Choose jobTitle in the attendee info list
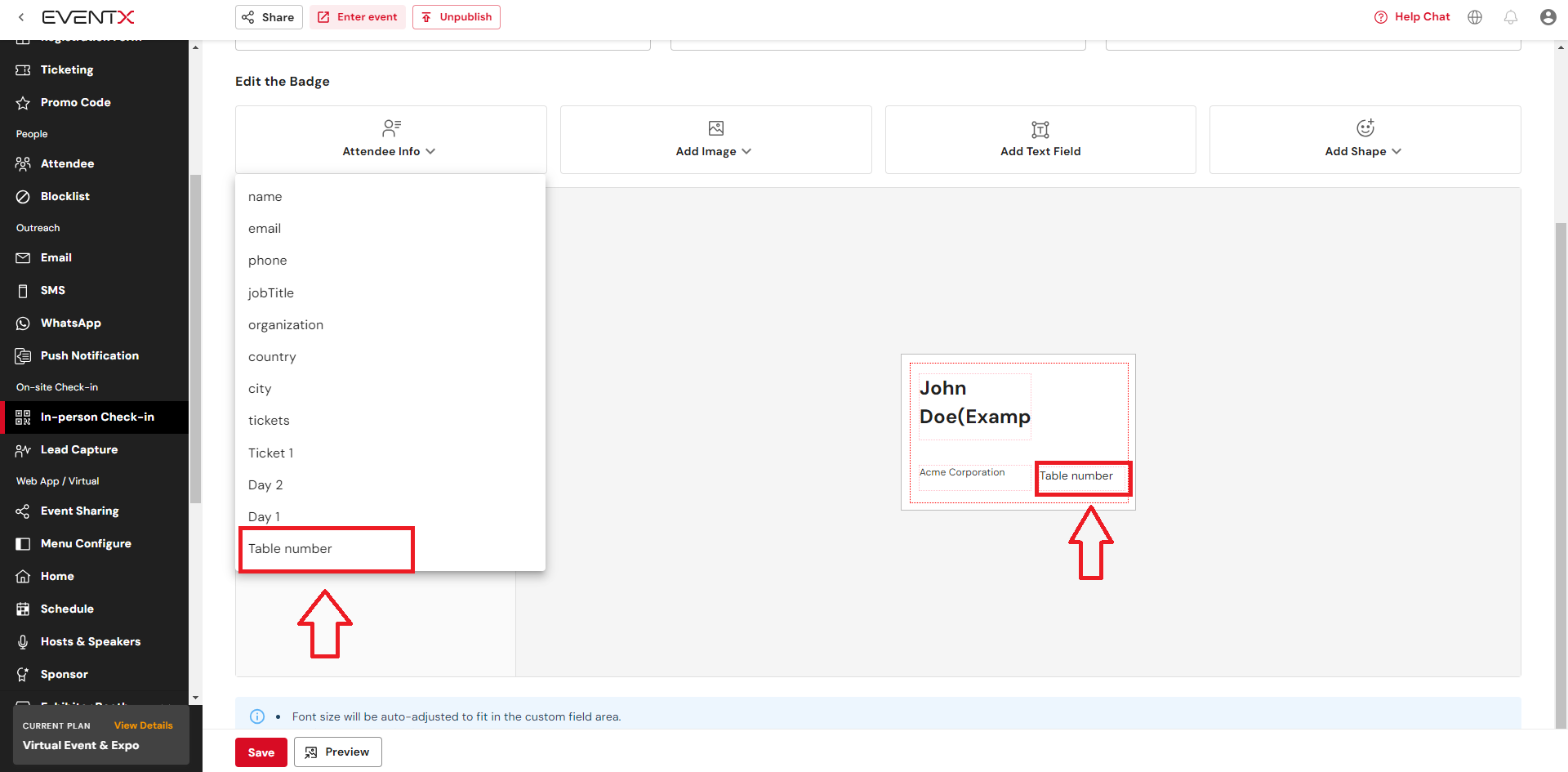This screenshot has width=1568, height=772. coord(271,293)
